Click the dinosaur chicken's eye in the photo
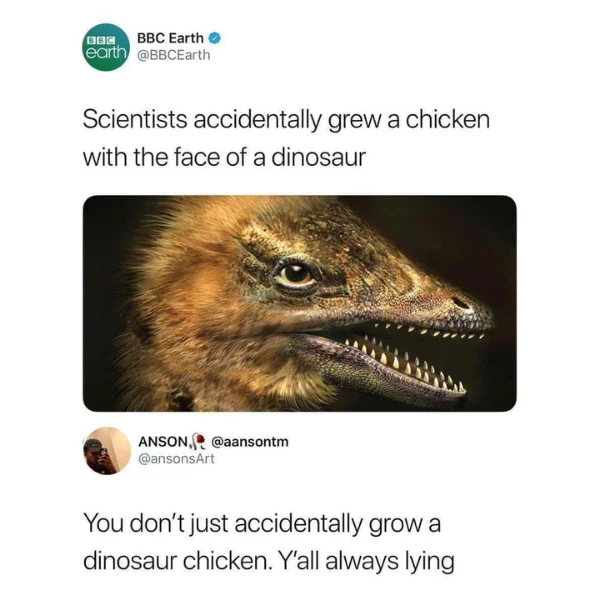Screen dimensions: 600x600 [x=295, y=274]
